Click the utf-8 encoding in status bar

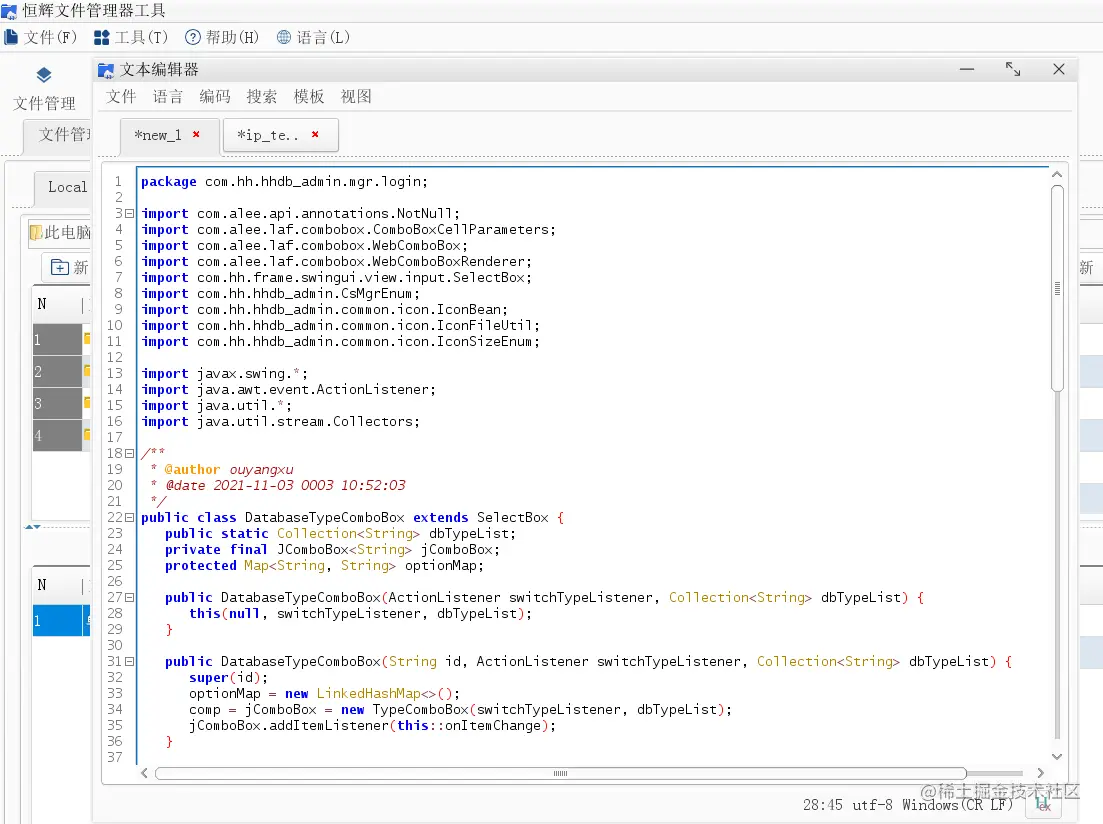point(872,805)
